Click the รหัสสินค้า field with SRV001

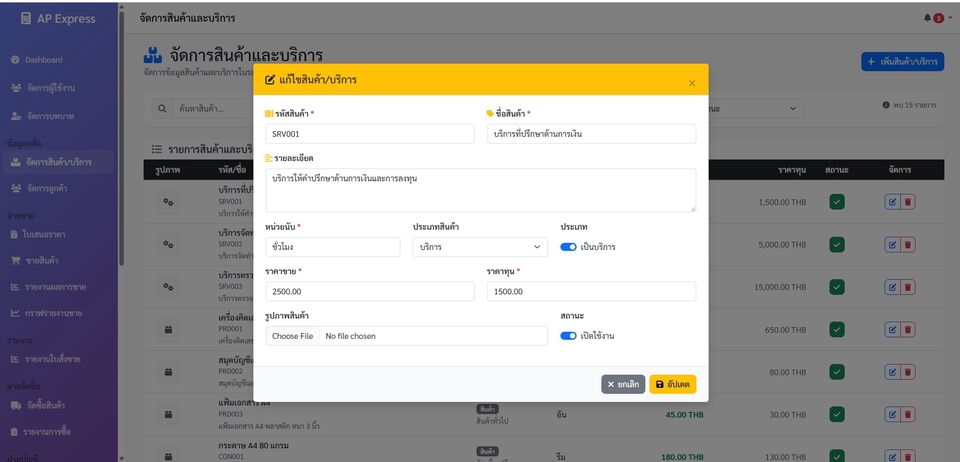370,134
